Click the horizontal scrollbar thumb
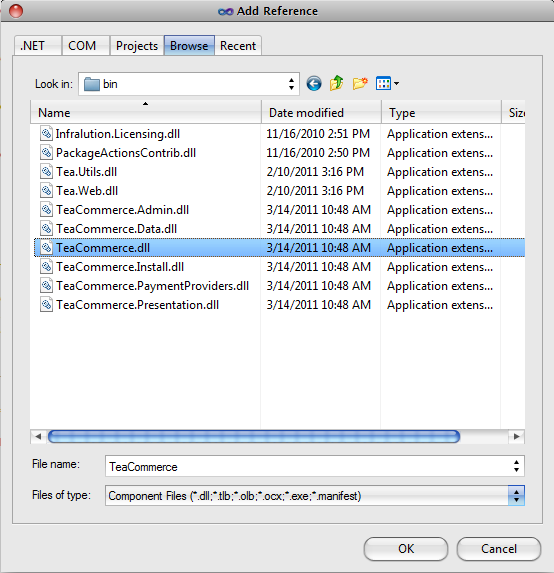 coord(254,436)
